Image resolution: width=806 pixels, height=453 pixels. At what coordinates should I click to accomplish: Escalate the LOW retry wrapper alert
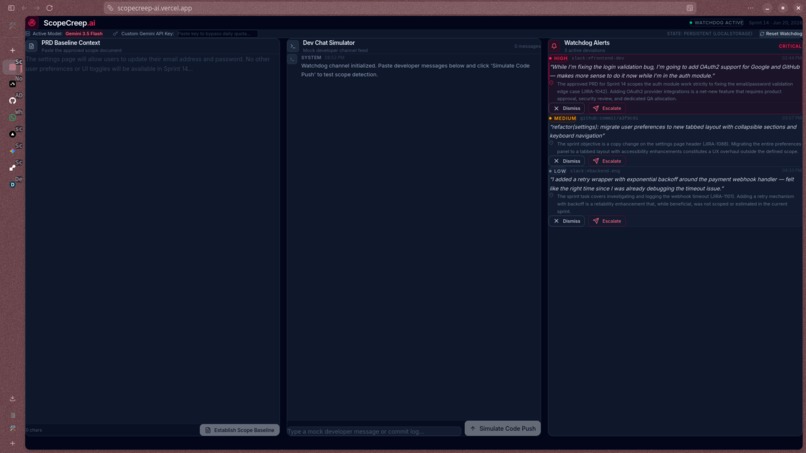click(607, 221)
